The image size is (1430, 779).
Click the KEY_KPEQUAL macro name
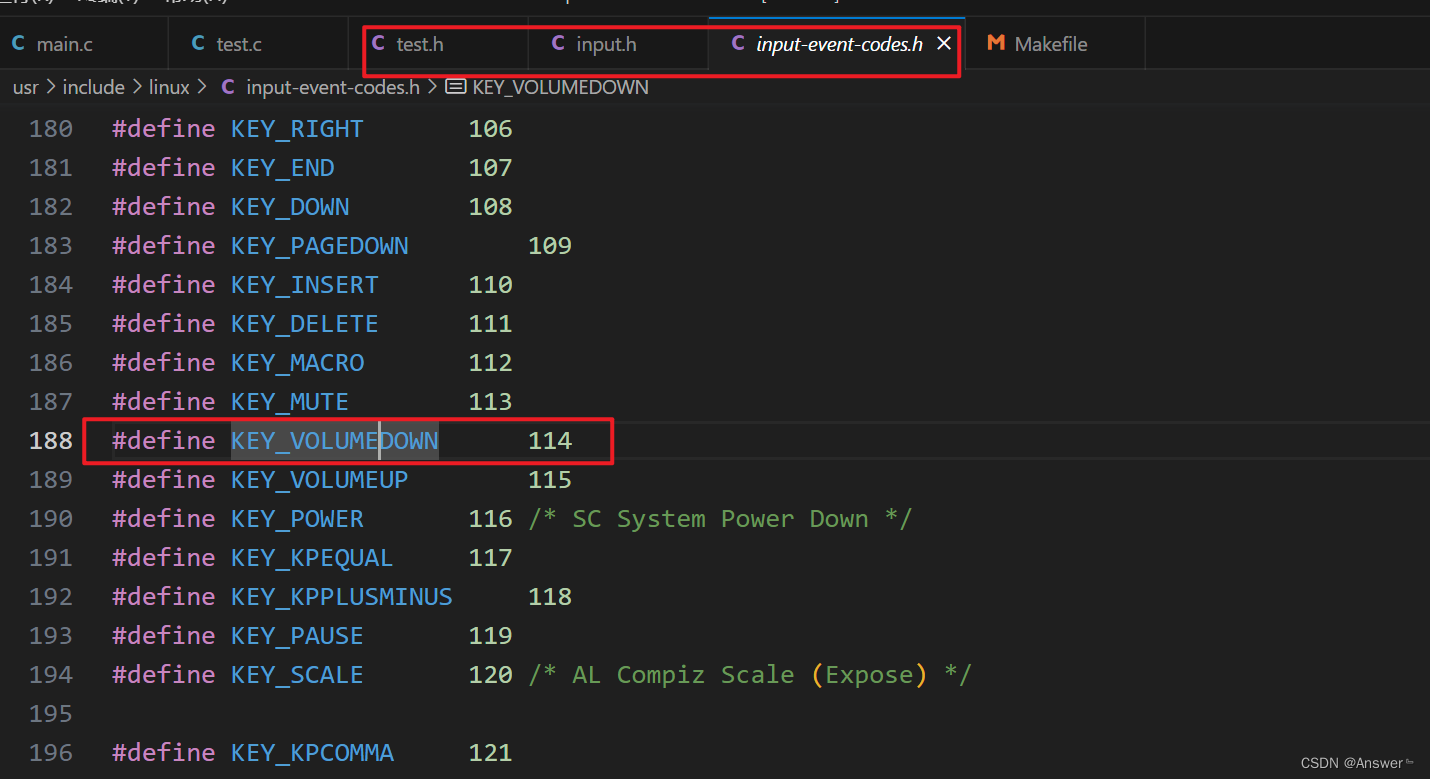[x=312, y=558]
